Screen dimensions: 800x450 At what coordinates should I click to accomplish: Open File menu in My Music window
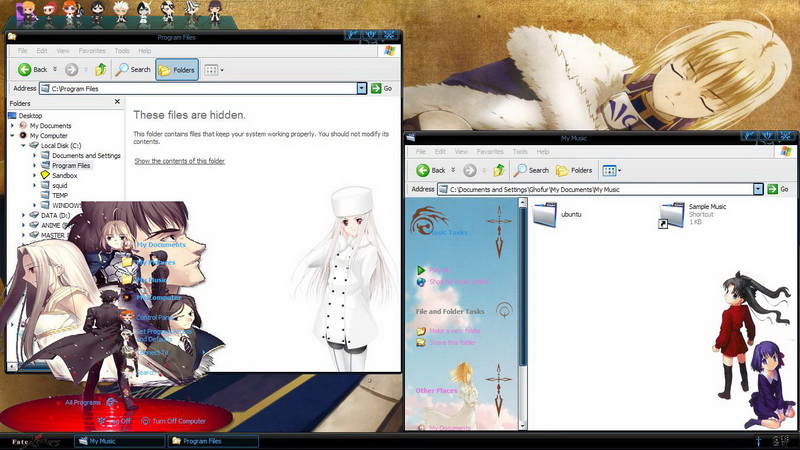pos(420,152)
